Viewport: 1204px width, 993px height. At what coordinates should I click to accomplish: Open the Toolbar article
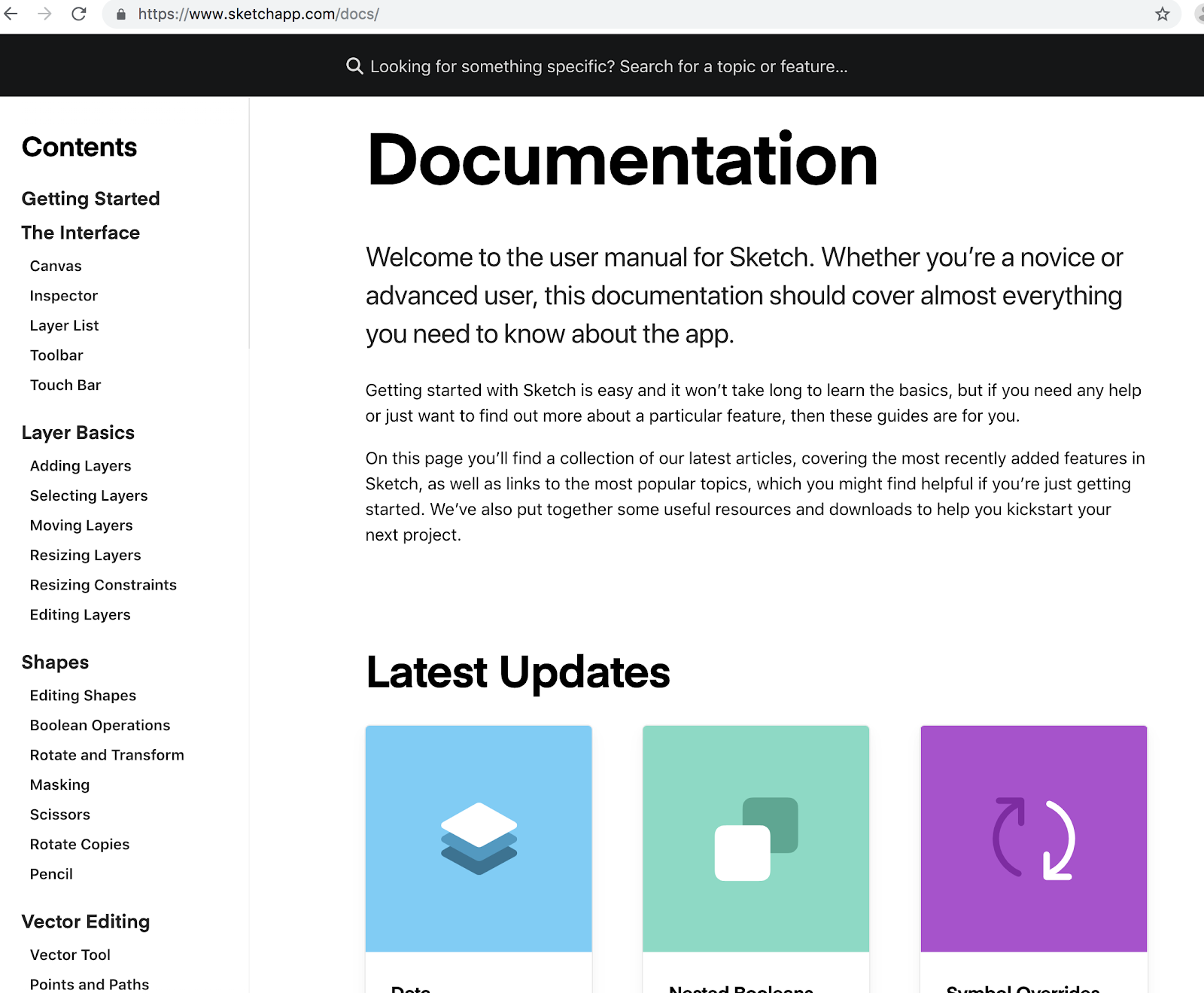[x=56, y=355]
